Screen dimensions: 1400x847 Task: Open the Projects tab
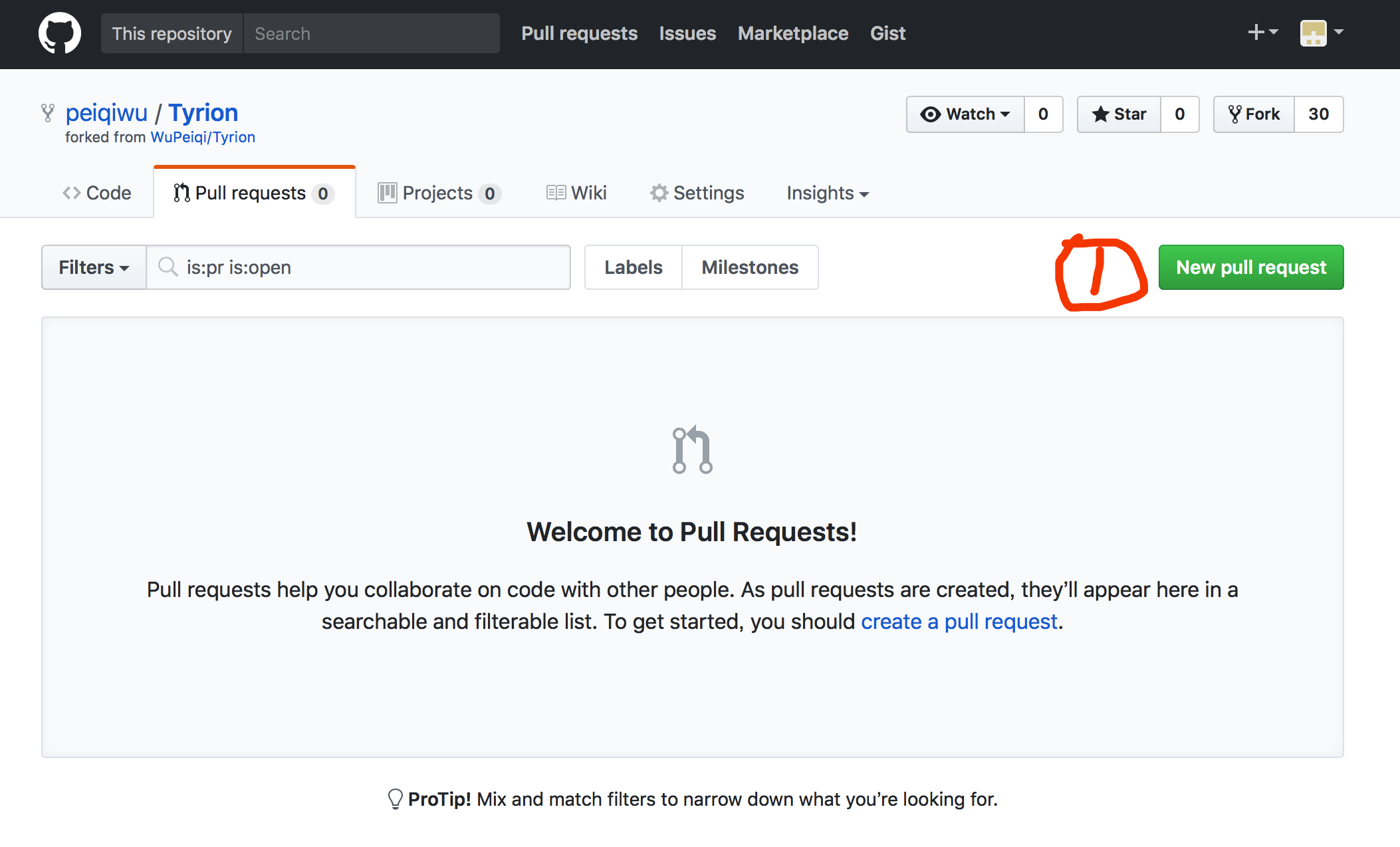(439, 193)
